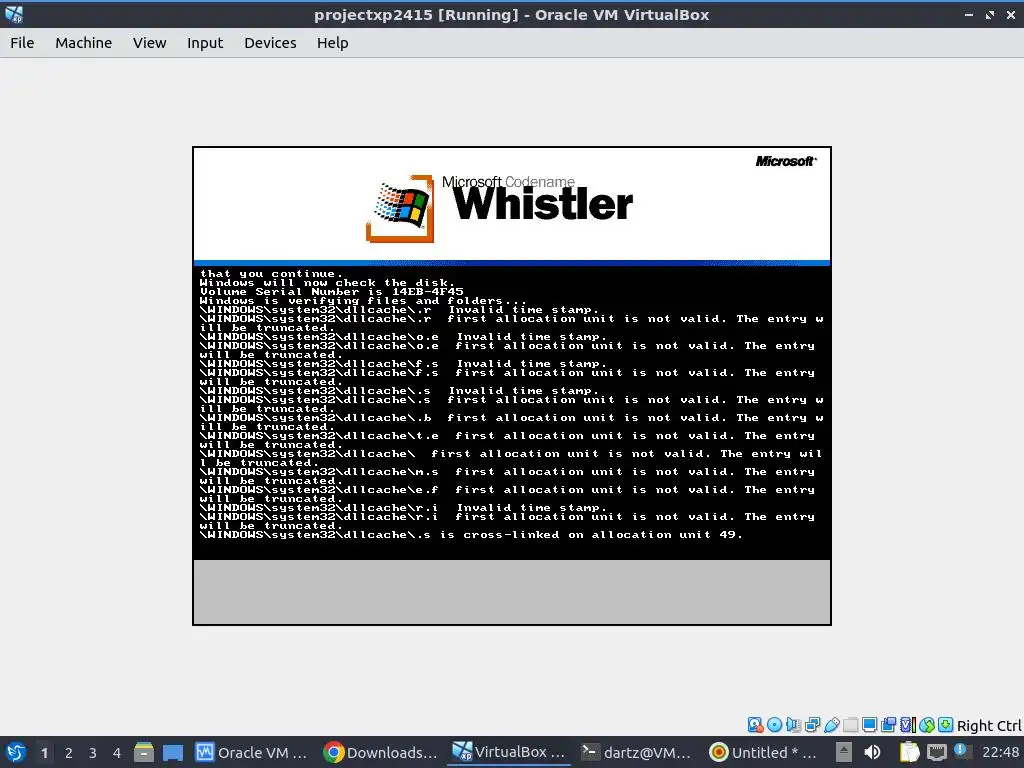Screen dimensions: 1024x768
Task: Close the VirtualBox window
Action: click(1011, 14)
